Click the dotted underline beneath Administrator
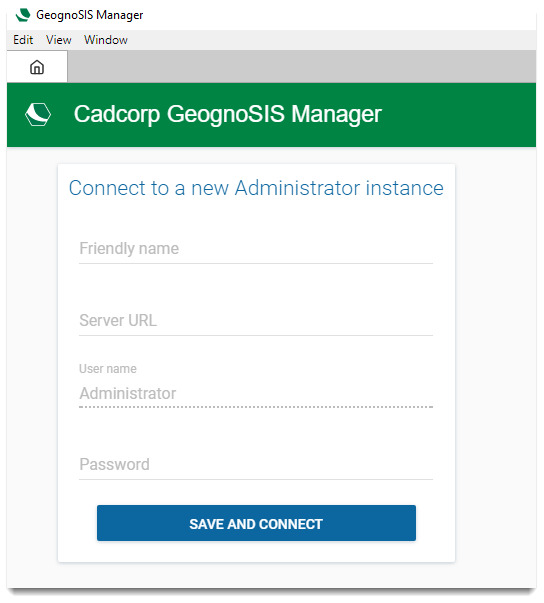Image resolution: width=544 pixels, height=603 pixels. [x=256, y=406]
